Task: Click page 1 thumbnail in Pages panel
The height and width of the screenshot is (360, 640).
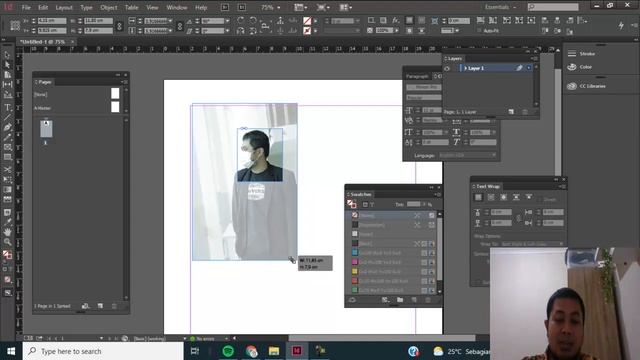Action: [x=46, y=129]
